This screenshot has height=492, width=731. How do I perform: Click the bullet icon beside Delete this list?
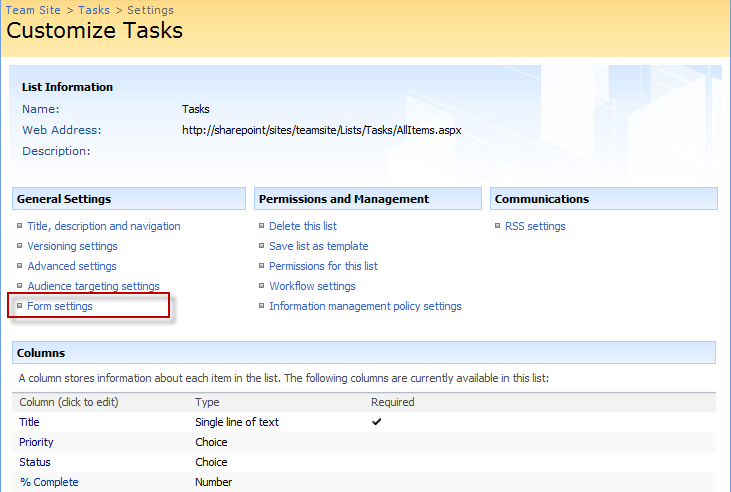[x=262, y=226]
